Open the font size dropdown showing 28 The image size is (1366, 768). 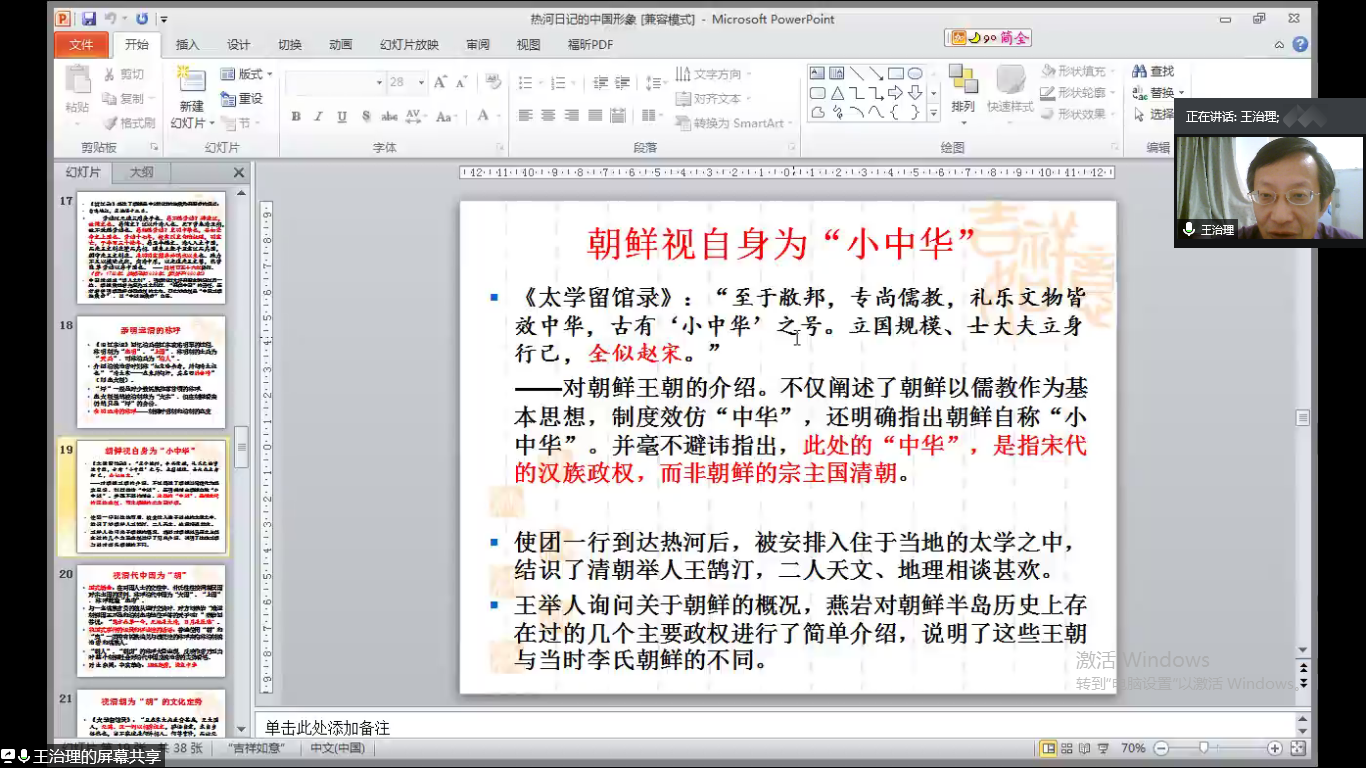421,83
